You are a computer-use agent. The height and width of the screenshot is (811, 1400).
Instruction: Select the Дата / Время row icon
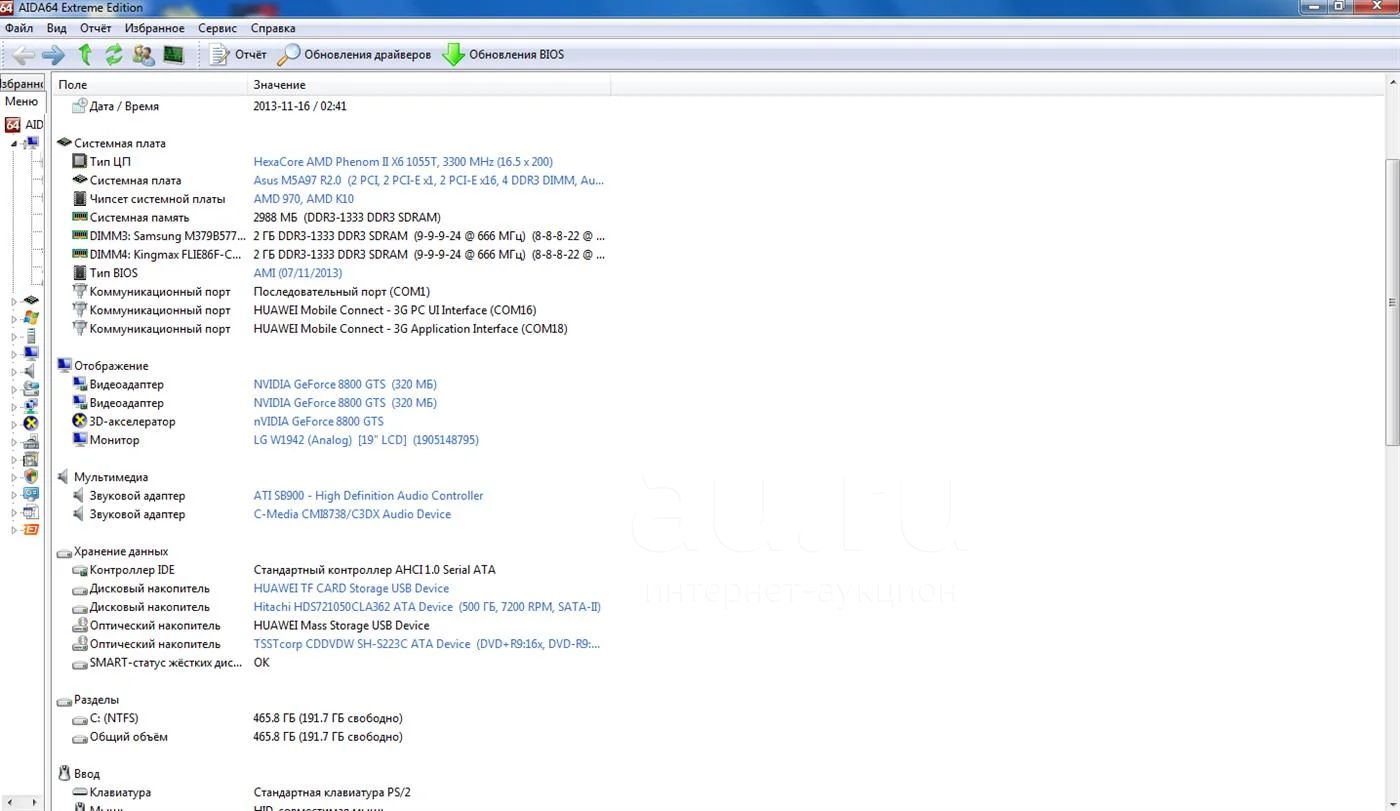(x=80, y=106)
